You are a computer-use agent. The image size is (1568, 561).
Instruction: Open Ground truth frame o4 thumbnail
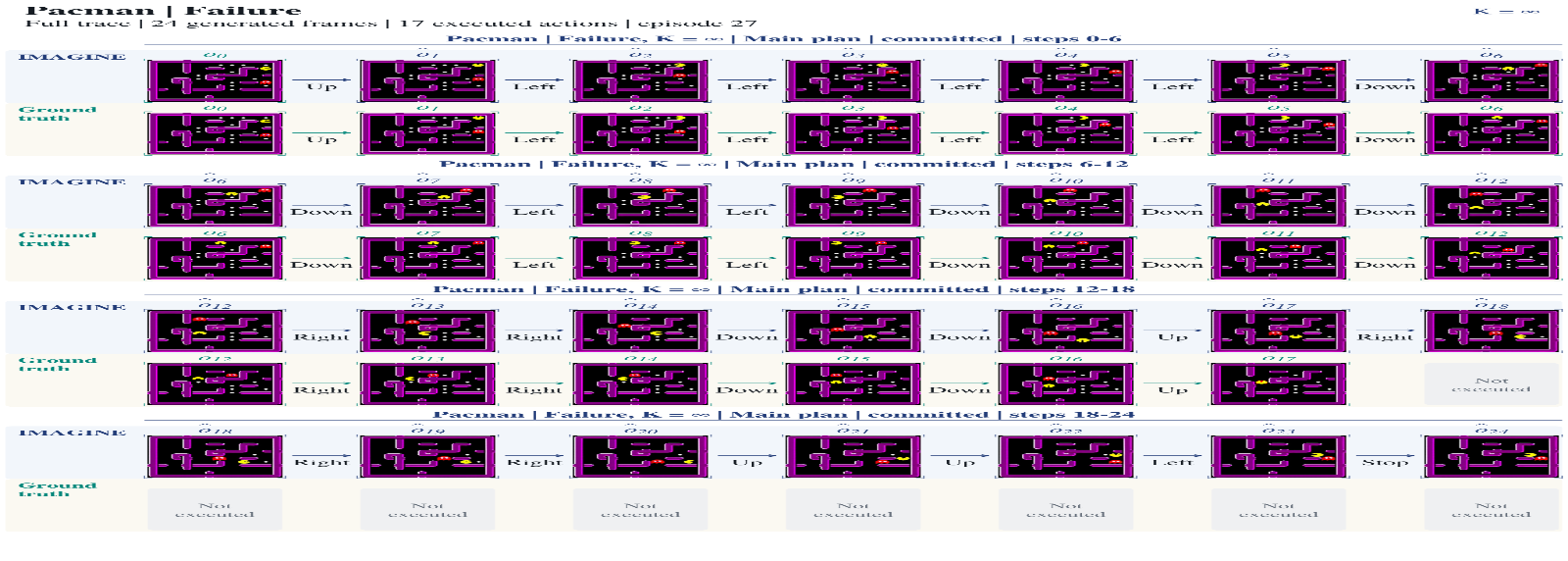click(1066, 133)
